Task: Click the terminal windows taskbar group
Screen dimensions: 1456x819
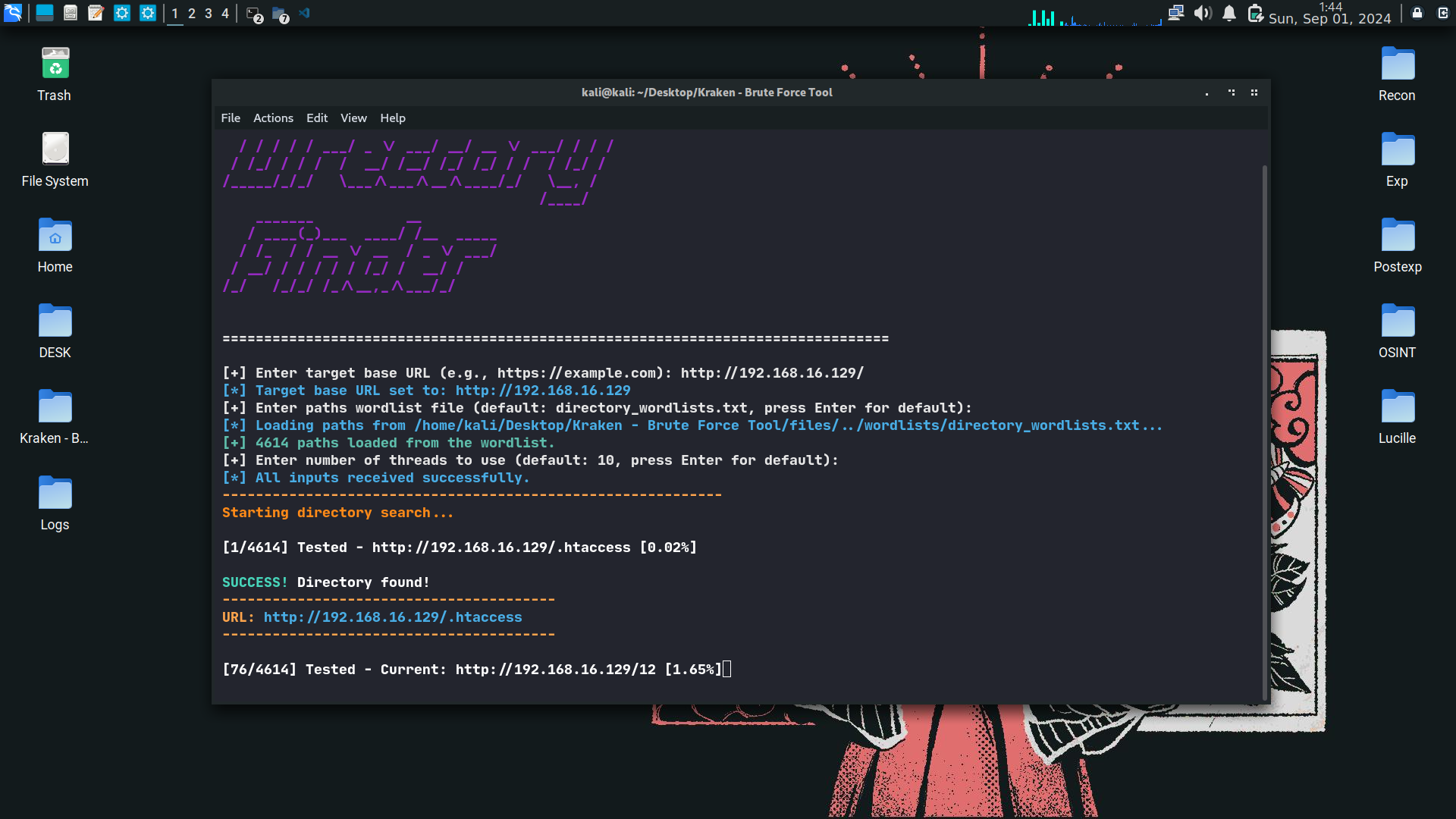Action: (255, 14)
